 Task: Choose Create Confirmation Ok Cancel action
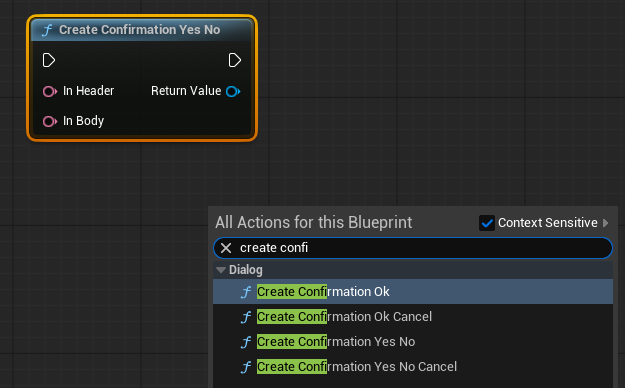pyautogui.click(x=413, y=317)
